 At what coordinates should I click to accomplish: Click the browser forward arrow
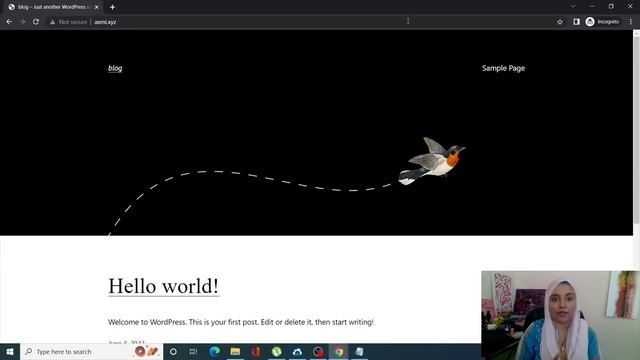(x=22, y=22)
